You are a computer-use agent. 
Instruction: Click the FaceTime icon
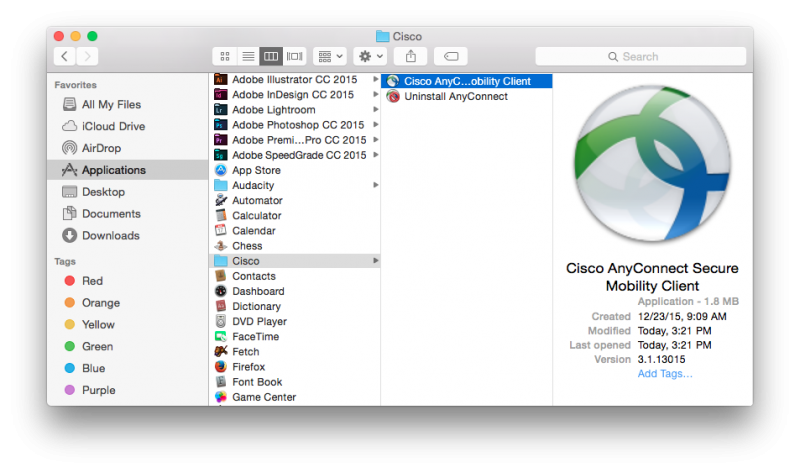pyautogui.click(x=220, y=337)
